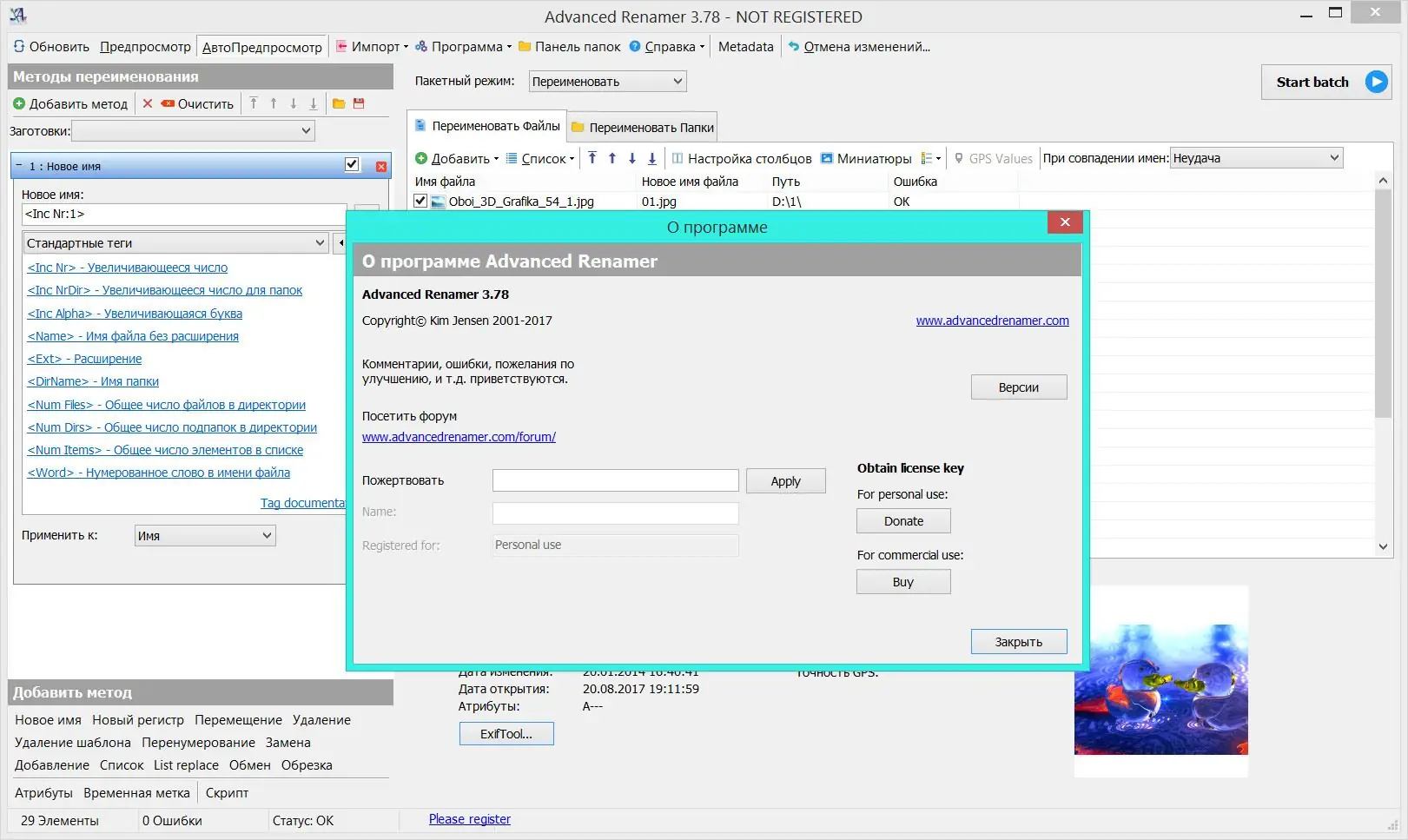This screenshot has width=1408, height=840.
Task: Click the save preset floppy icon
Action: point(359,103)
